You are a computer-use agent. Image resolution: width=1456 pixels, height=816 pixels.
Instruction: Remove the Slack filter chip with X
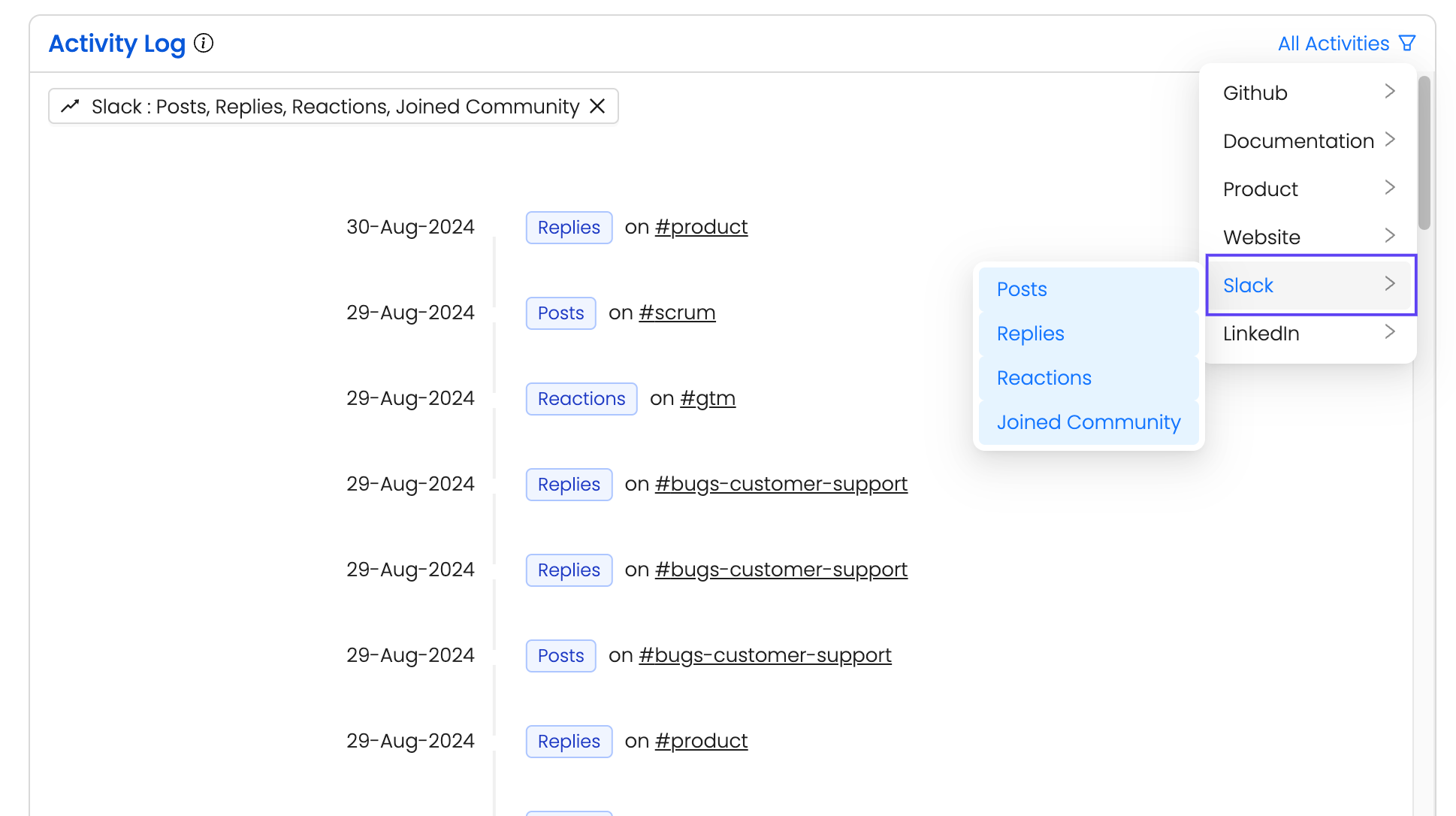597,107
